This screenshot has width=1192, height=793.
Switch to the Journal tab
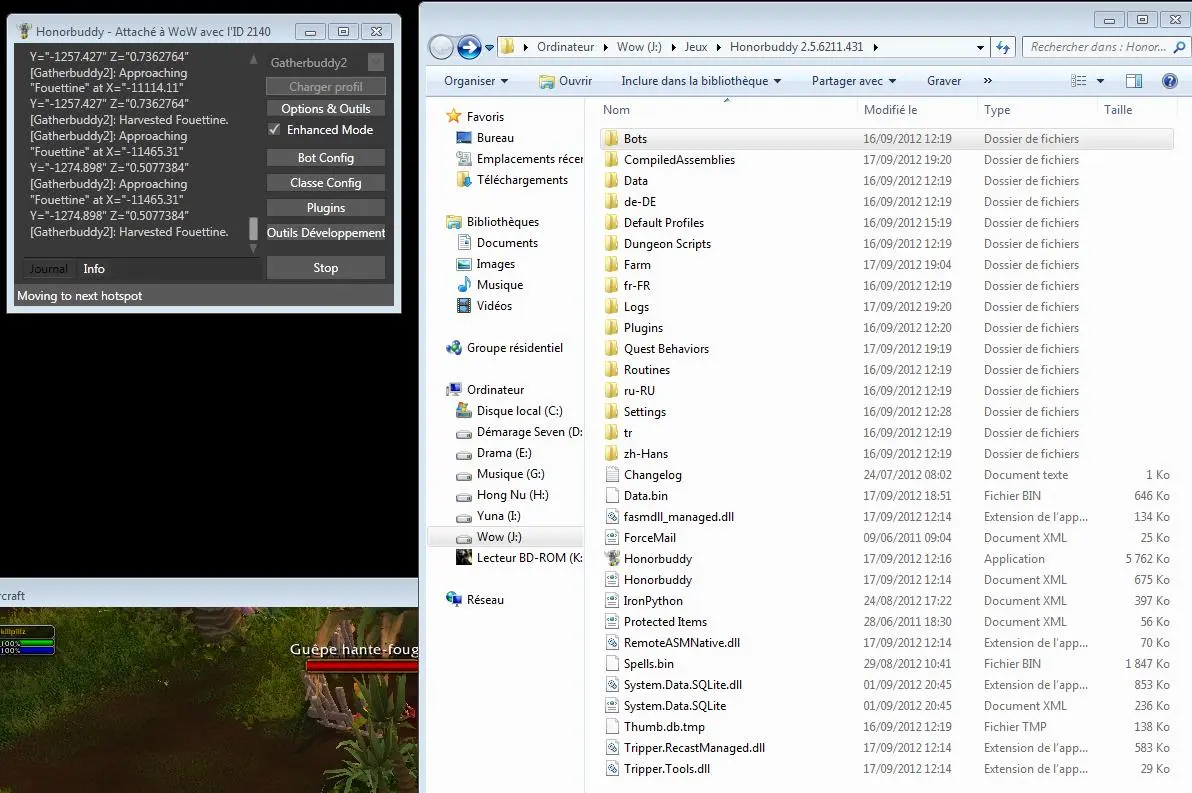(x=49, y=269)
